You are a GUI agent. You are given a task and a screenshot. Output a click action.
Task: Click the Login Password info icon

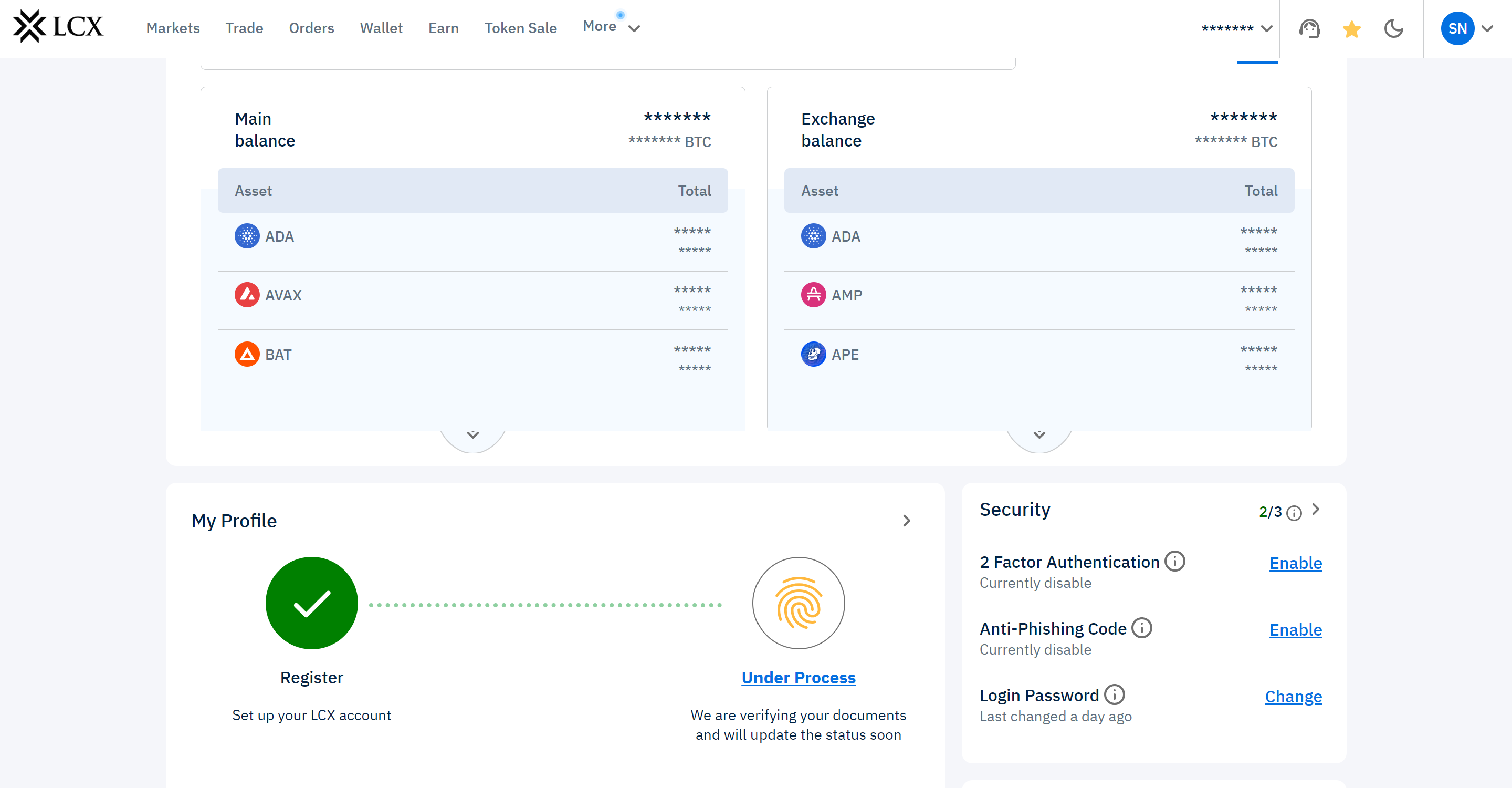[x=1114, y=694]
